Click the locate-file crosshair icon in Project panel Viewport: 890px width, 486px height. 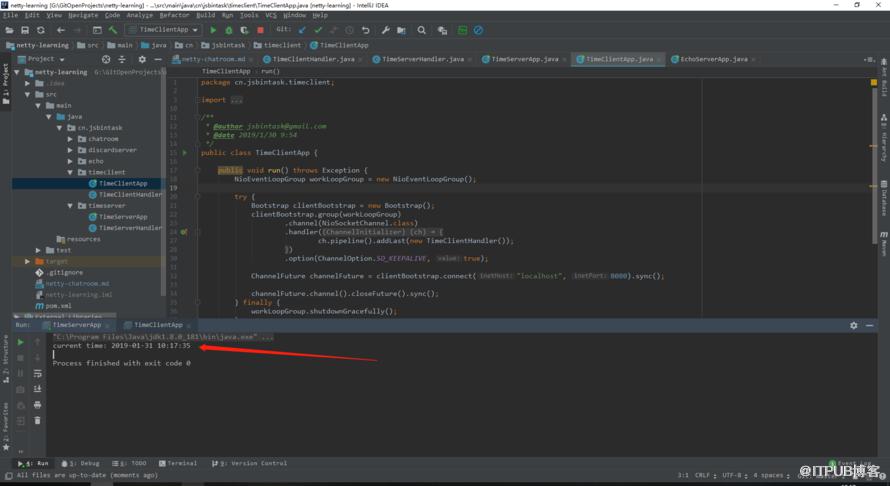point(106,59)
